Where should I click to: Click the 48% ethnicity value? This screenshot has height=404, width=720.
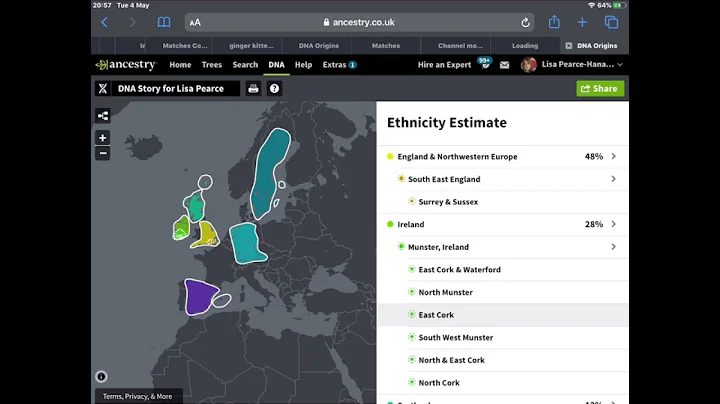(594, 156)
